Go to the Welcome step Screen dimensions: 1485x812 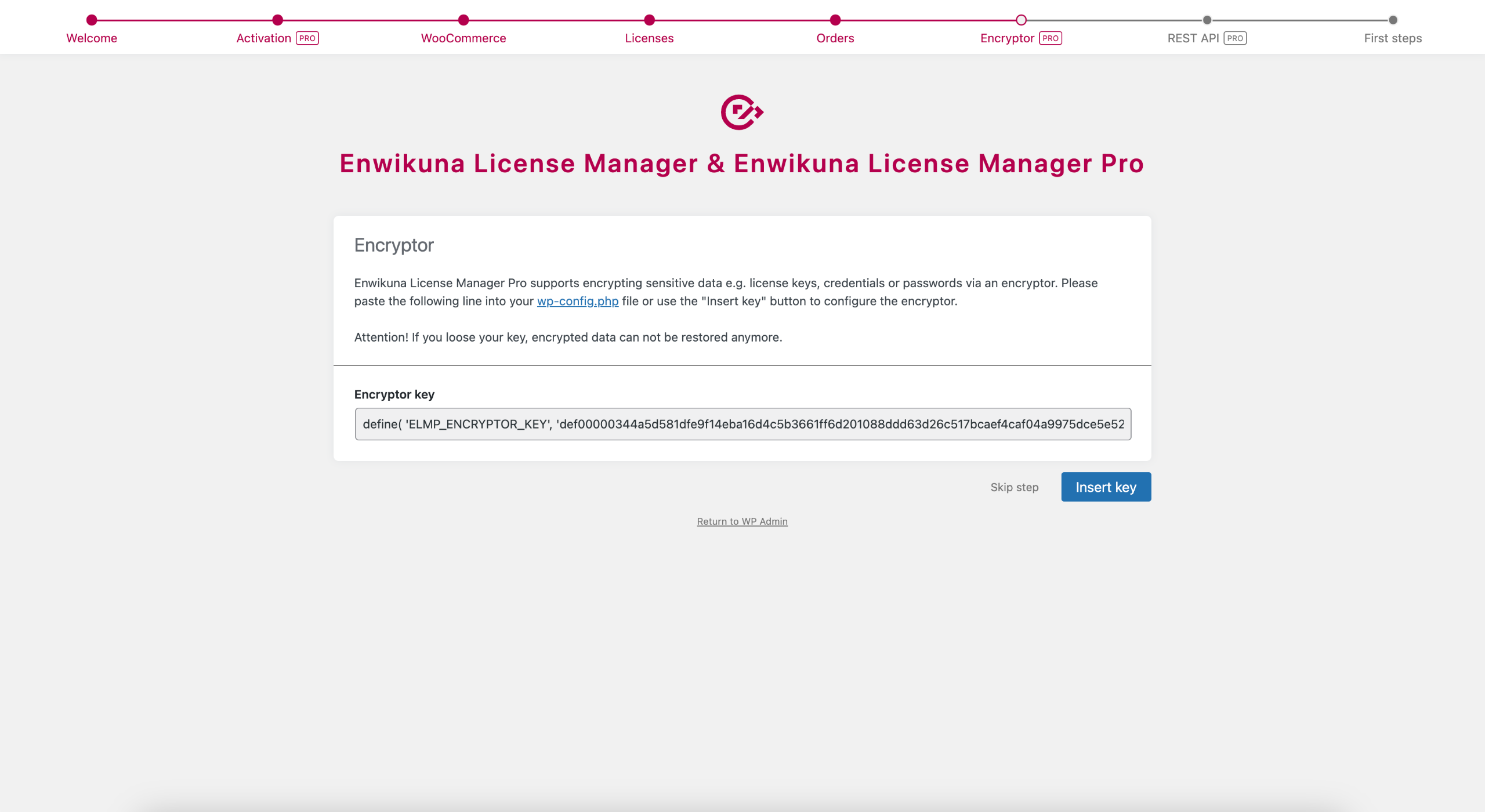pyautogui.click(x=92, y=38)
